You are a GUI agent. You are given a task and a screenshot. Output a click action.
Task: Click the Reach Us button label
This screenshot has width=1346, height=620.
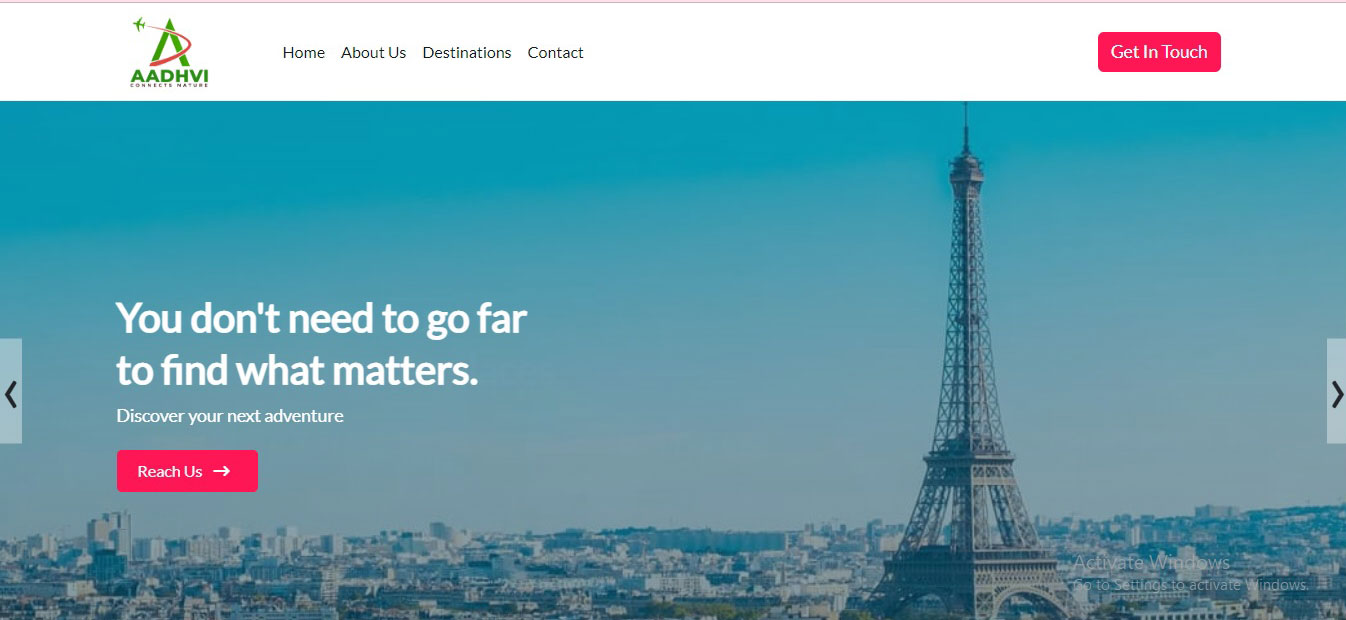170,471
